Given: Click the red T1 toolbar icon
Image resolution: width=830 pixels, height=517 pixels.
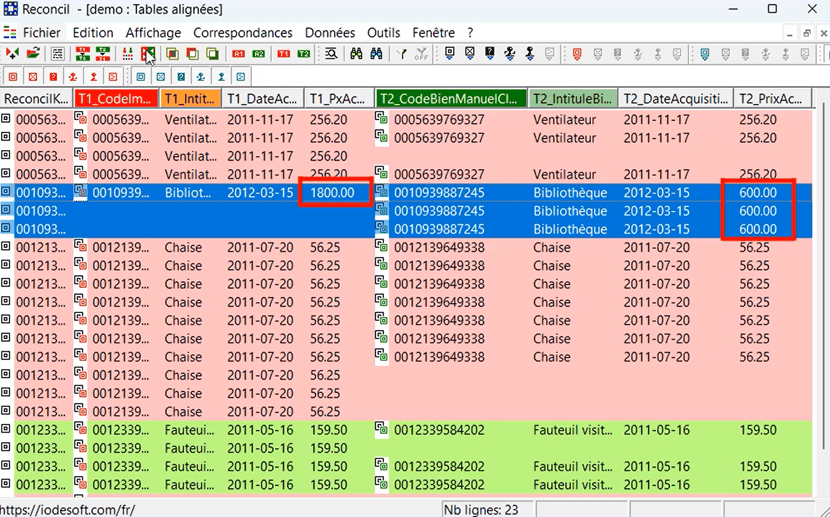Looking at the screenshot, I should pyautogui.click(x=284, y=53).
